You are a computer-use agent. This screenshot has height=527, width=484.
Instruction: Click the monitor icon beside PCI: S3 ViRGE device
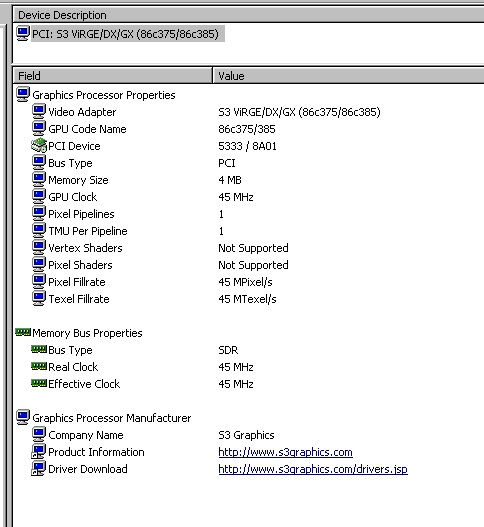point(23,34)
